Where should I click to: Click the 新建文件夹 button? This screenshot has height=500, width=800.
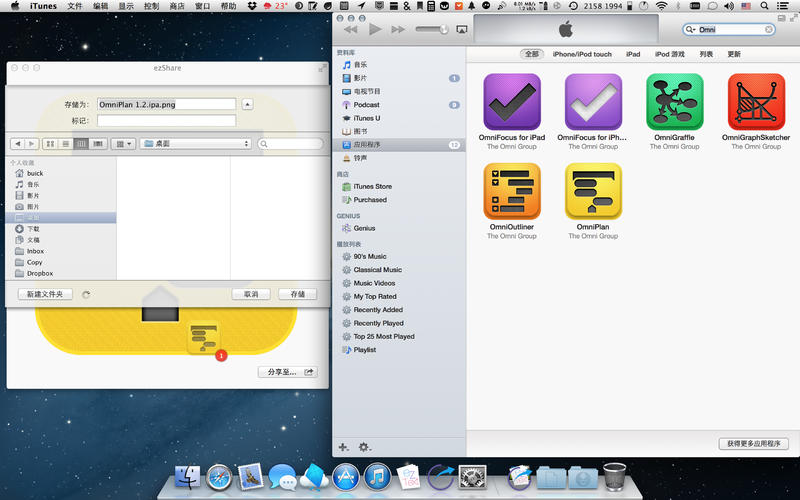tap(45, 294)
